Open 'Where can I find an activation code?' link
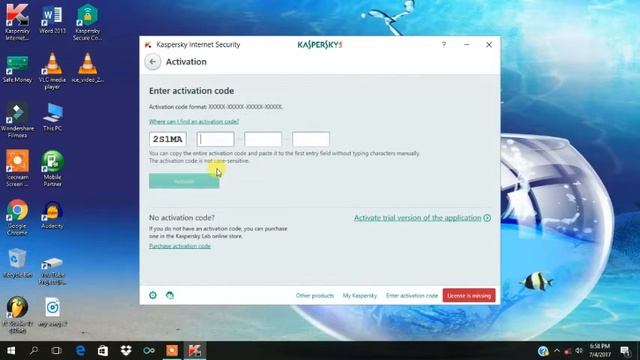 (194, 122)
